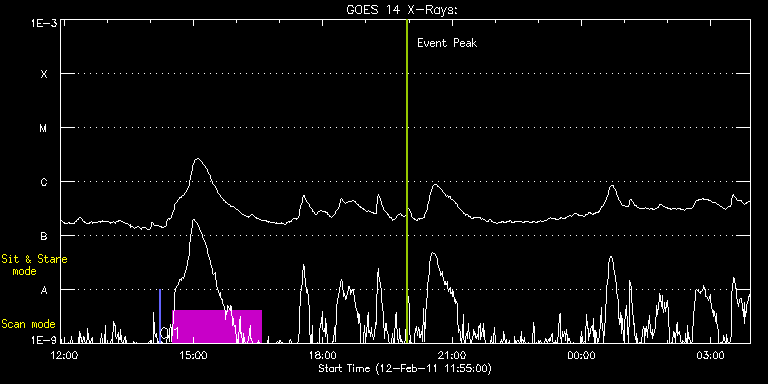Click the 1E-3 top axis label

click(44, 23)
